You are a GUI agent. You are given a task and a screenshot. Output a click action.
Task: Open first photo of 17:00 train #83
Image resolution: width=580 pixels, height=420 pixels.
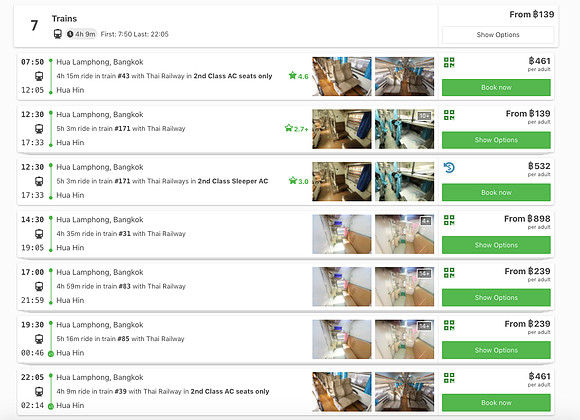(342, 286)
